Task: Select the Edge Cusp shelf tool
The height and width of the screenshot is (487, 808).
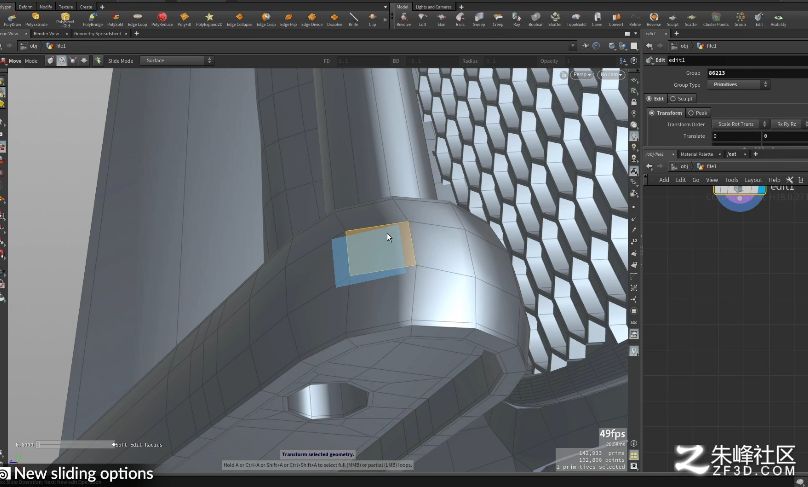Action: coord(266,20)
